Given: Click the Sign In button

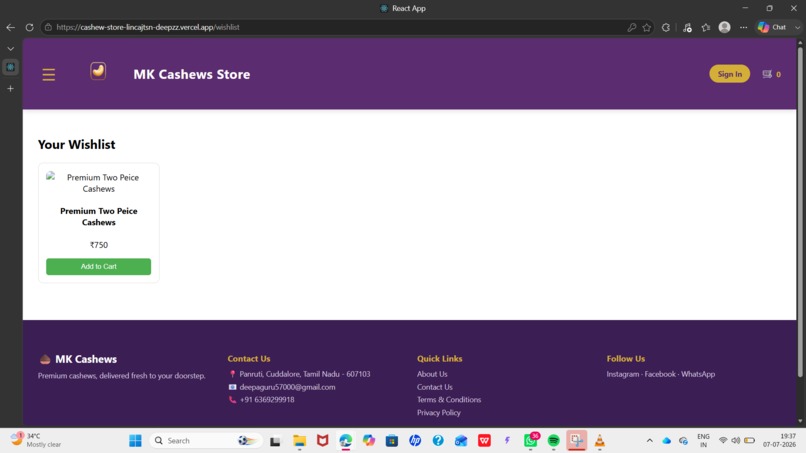Looking at the screenshot, I should (729, 74).
